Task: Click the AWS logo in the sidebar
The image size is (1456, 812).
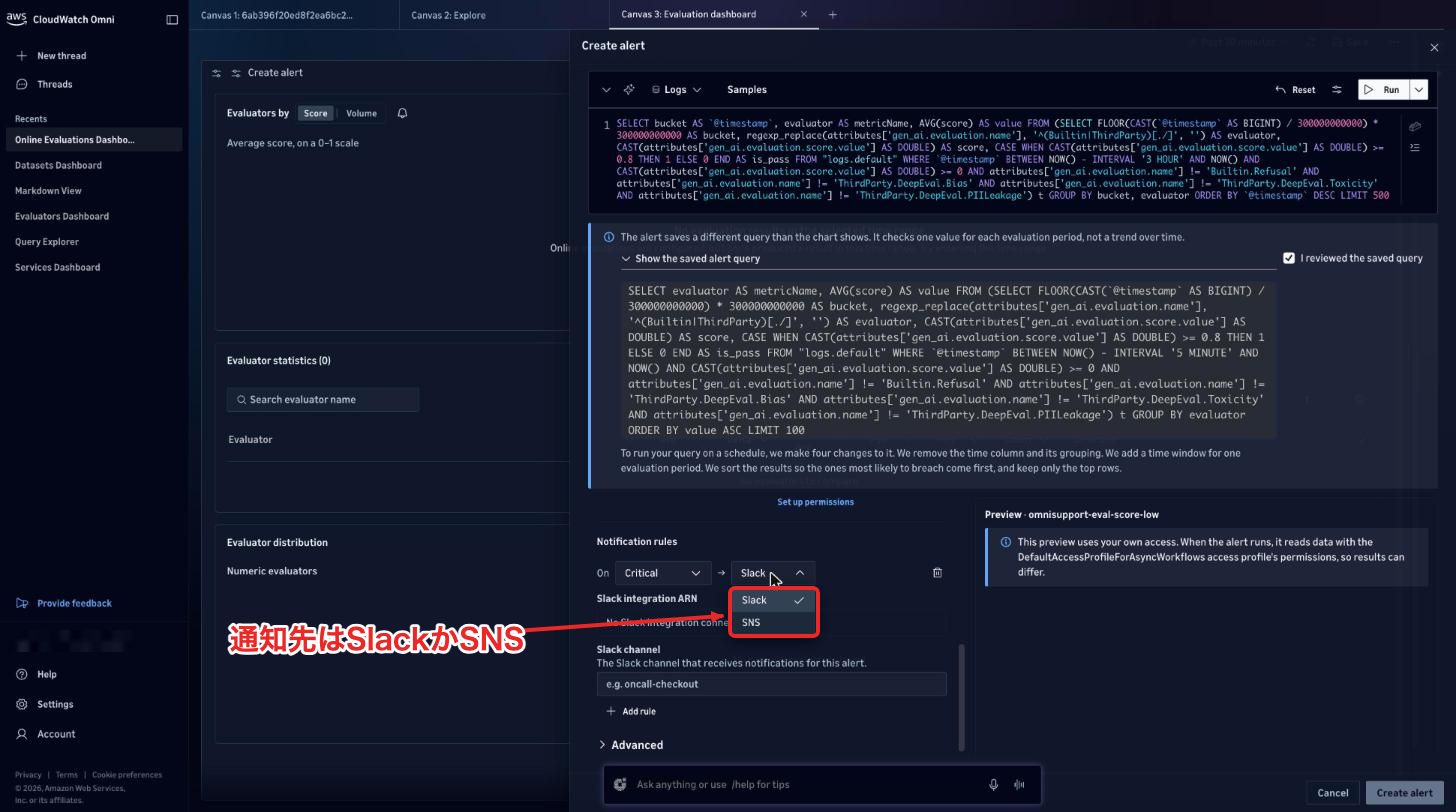Action: [x=17, y=19]
